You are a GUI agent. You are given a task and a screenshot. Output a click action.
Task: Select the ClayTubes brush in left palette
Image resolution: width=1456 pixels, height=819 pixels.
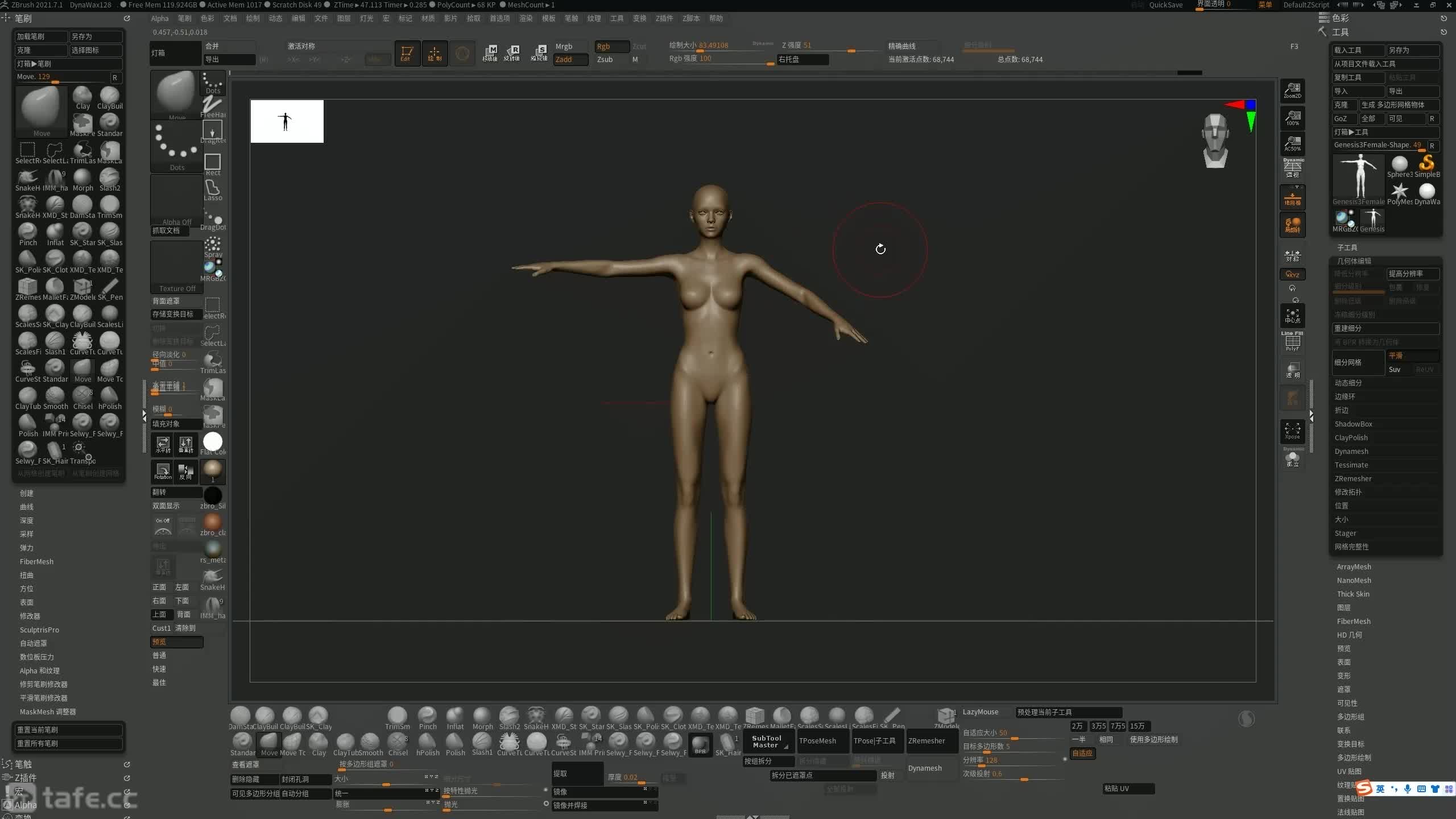tap(27, 398)
